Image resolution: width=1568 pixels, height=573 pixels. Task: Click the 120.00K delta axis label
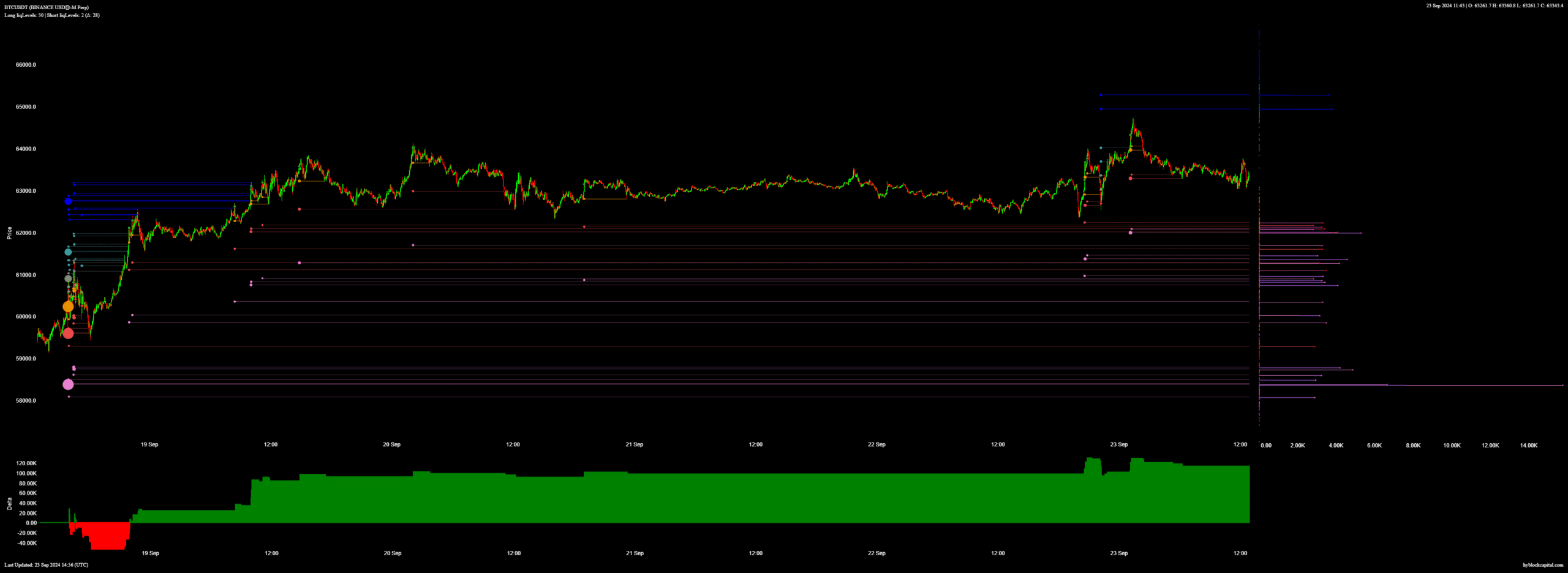pos(26,463)
